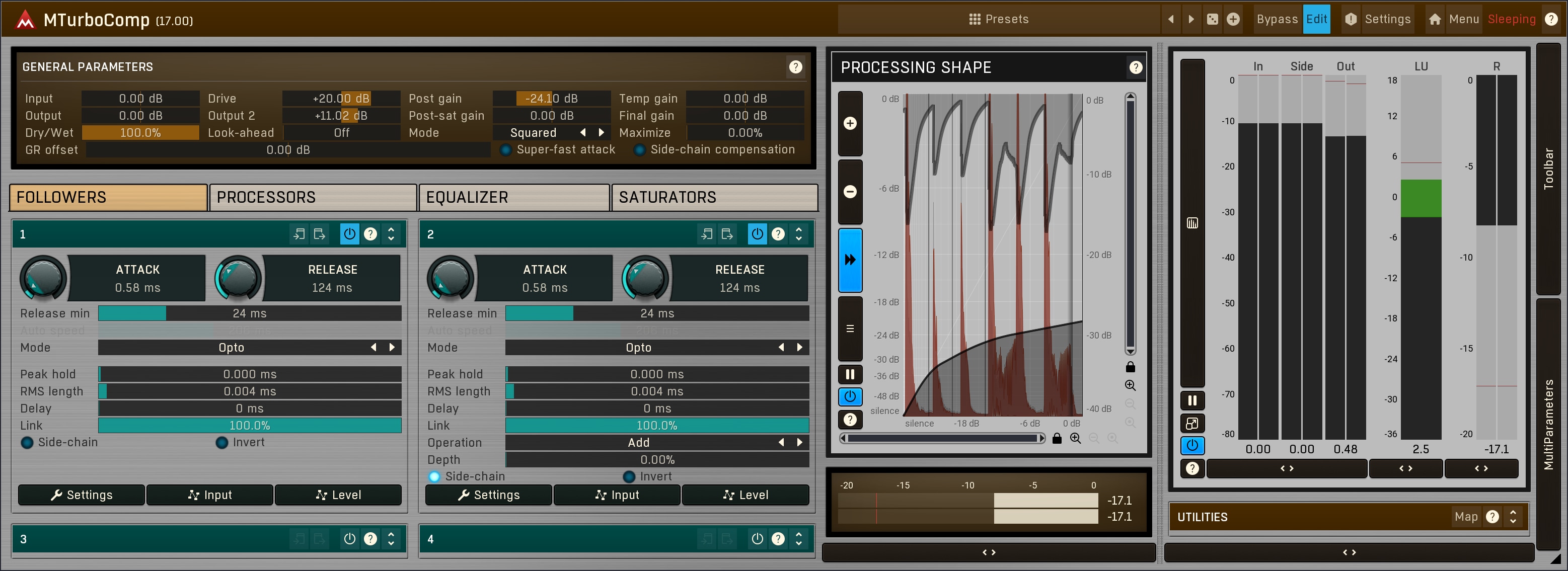Zoom in on the processing shape graph
Viewport: 1568px width, 571px height.
coord(850,123)
